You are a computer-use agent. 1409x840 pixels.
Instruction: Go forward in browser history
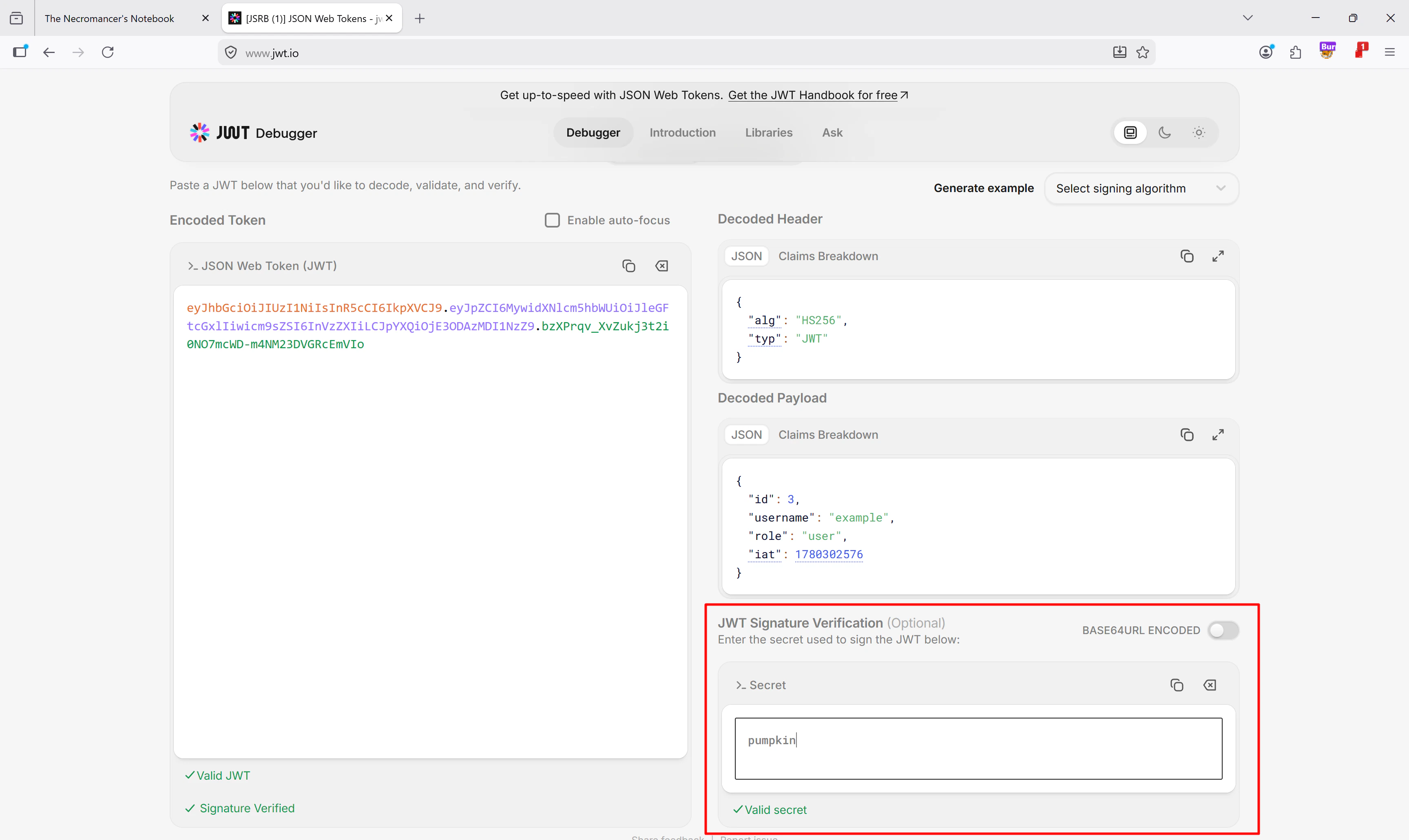(x=78, y=52)
